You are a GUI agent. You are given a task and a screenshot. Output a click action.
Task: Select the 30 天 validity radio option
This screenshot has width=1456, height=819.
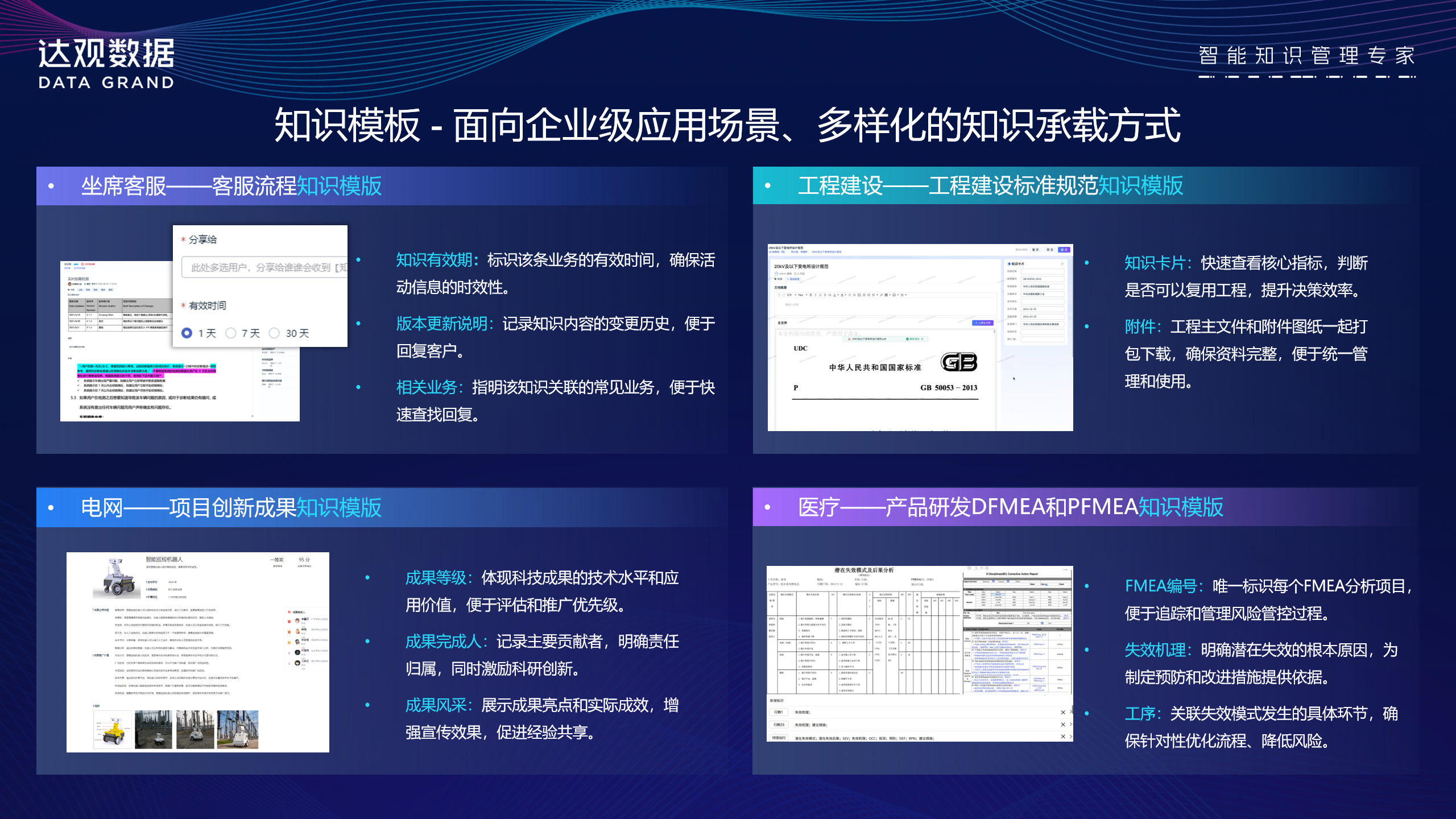point(275,333)
